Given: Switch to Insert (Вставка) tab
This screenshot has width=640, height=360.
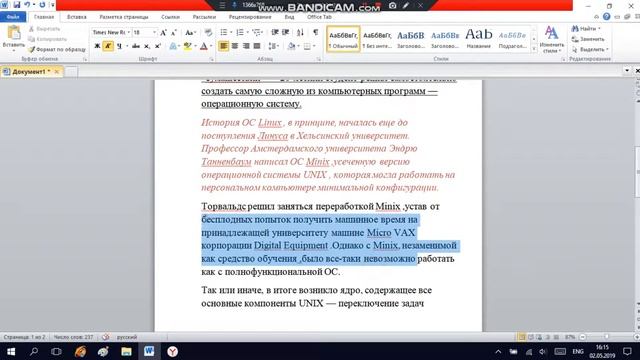Looking at the screenshot, I should tap(77, 17).
